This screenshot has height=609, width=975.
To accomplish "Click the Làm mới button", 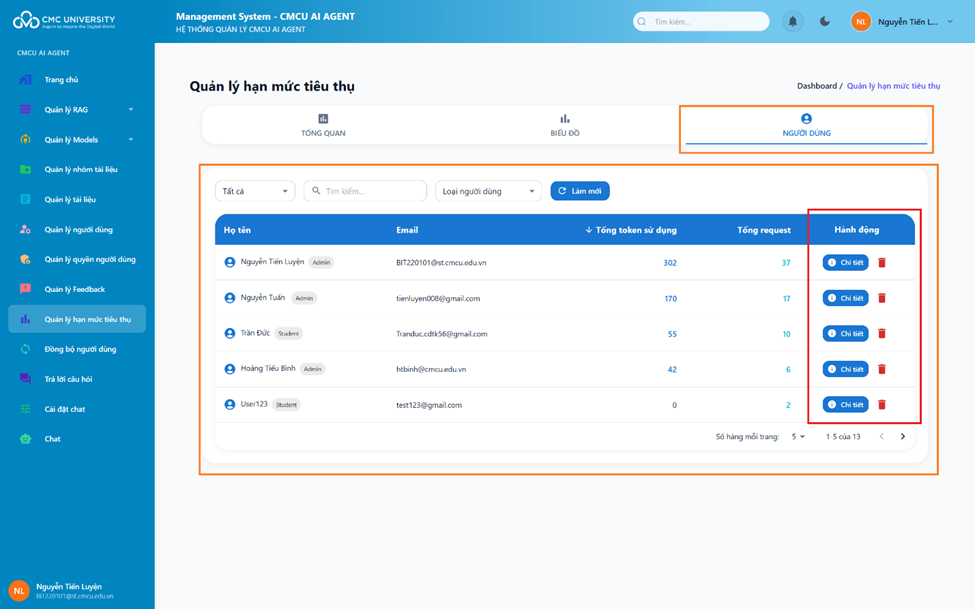I will (580, 191).
